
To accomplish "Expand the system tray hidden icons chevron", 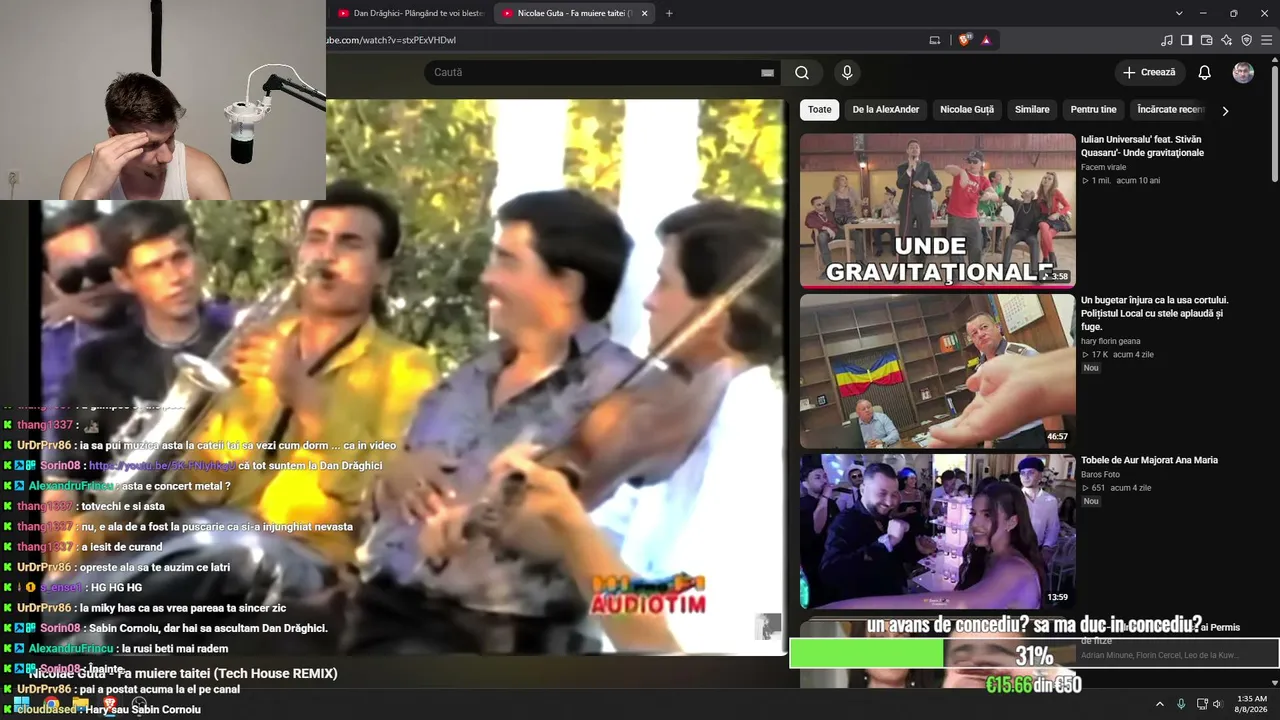I will pos(1160,704).
